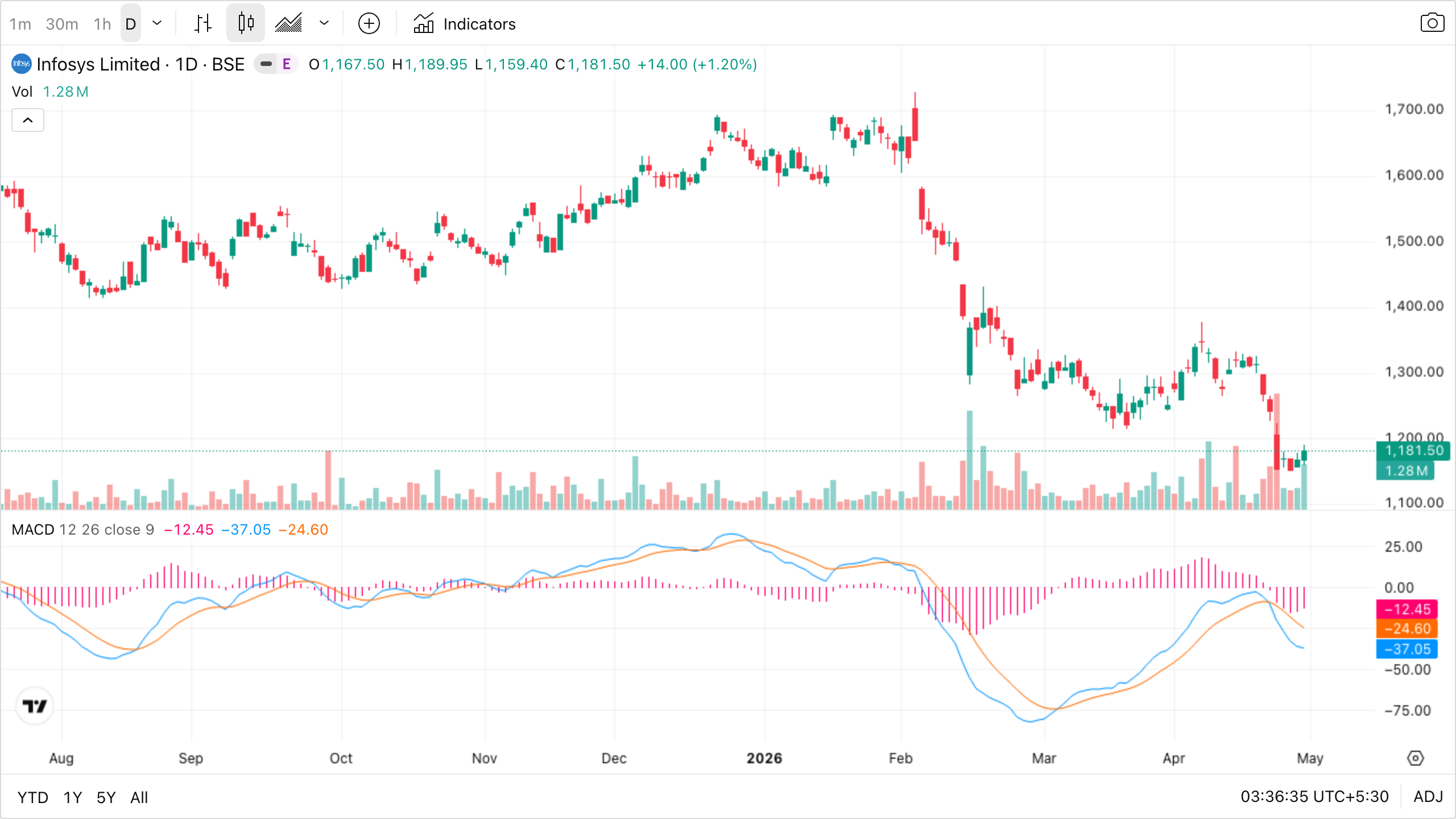Switch to area chart style
1456x819 pixels.
point(289,23)
